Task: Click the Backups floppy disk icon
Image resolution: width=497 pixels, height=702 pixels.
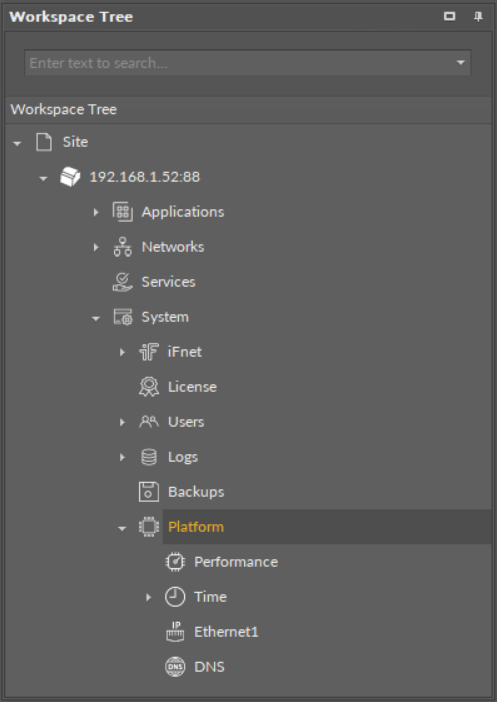Action: pos(149,492)
